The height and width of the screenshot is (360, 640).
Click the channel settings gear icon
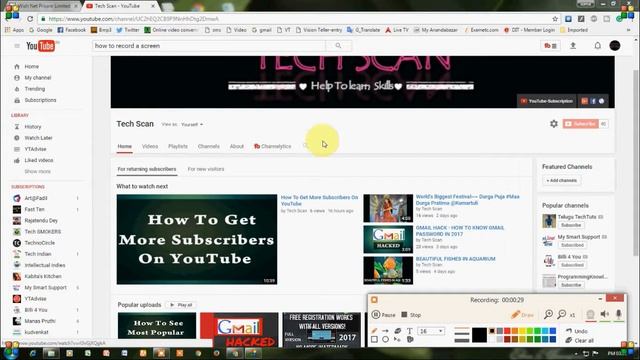tap(553, 124)
